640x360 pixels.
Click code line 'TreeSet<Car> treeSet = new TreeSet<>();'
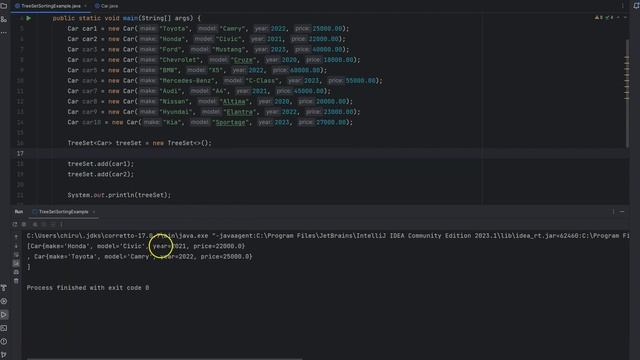[x=140, y=143]
